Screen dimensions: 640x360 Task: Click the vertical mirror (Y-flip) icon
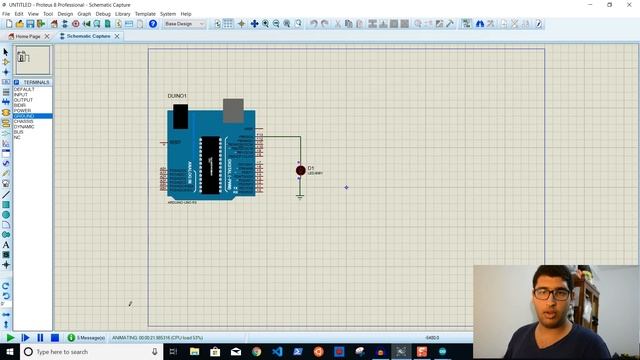6,324
